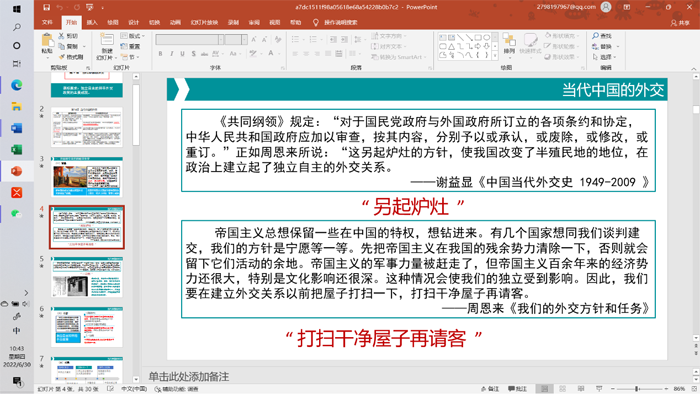Screen dimensions: 700x394
Task: Open the font name dropdown
Action: (x=221, y=40)
